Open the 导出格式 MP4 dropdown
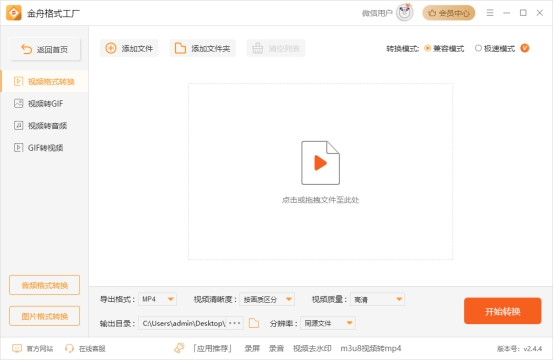 pos(157,299)
